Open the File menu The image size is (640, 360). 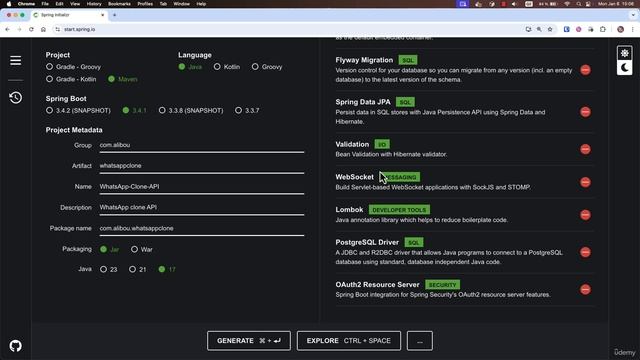[45, 4]
